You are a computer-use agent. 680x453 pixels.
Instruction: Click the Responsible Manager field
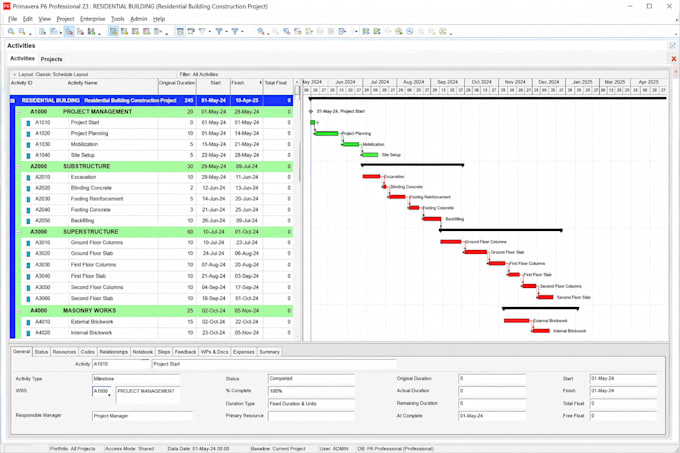click(142, 416)
